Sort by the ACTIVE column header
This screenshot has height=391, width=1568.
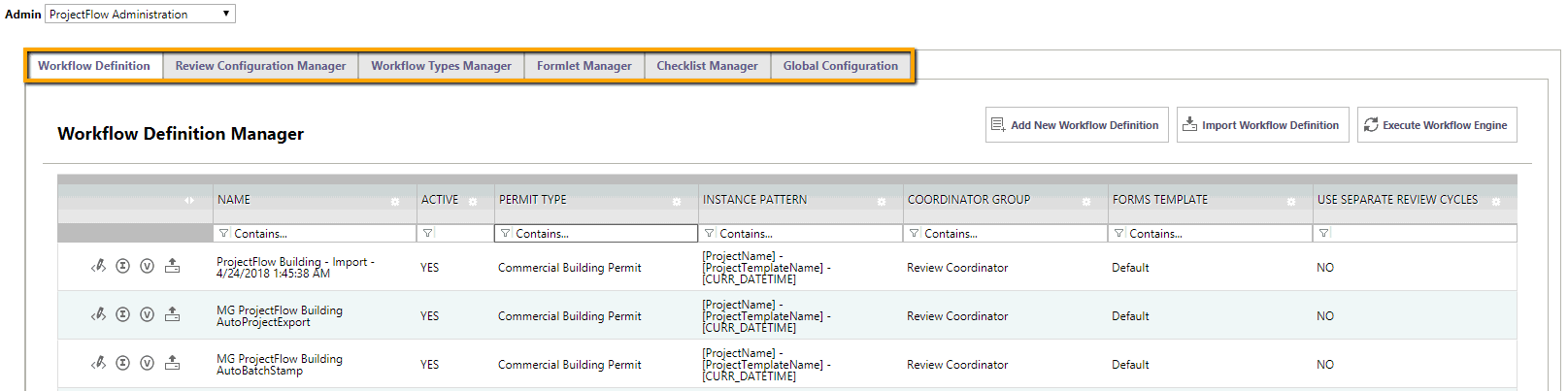pyautogui.click(x=440, y=200)
